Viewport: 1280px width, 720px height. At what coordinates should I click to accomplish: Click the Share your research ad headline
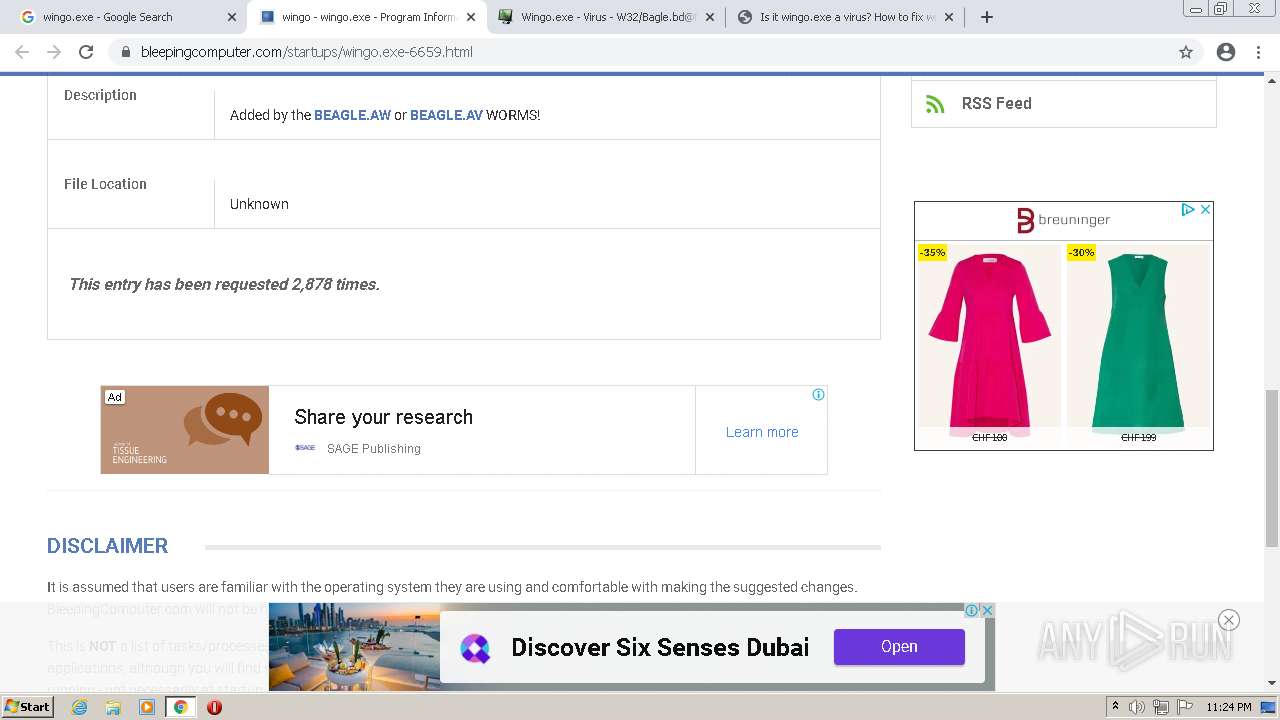383,417
